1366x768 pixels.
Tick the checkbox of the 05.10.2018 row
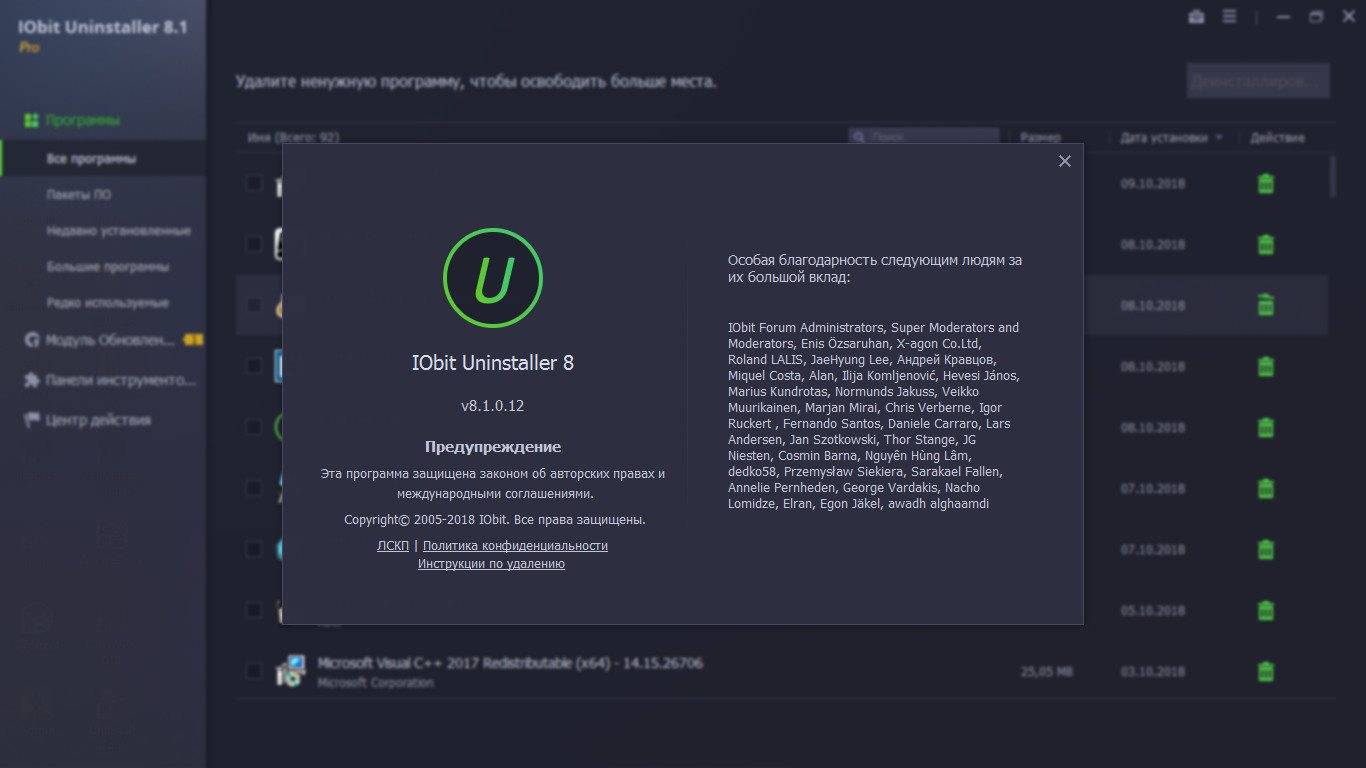click(254, 610)
